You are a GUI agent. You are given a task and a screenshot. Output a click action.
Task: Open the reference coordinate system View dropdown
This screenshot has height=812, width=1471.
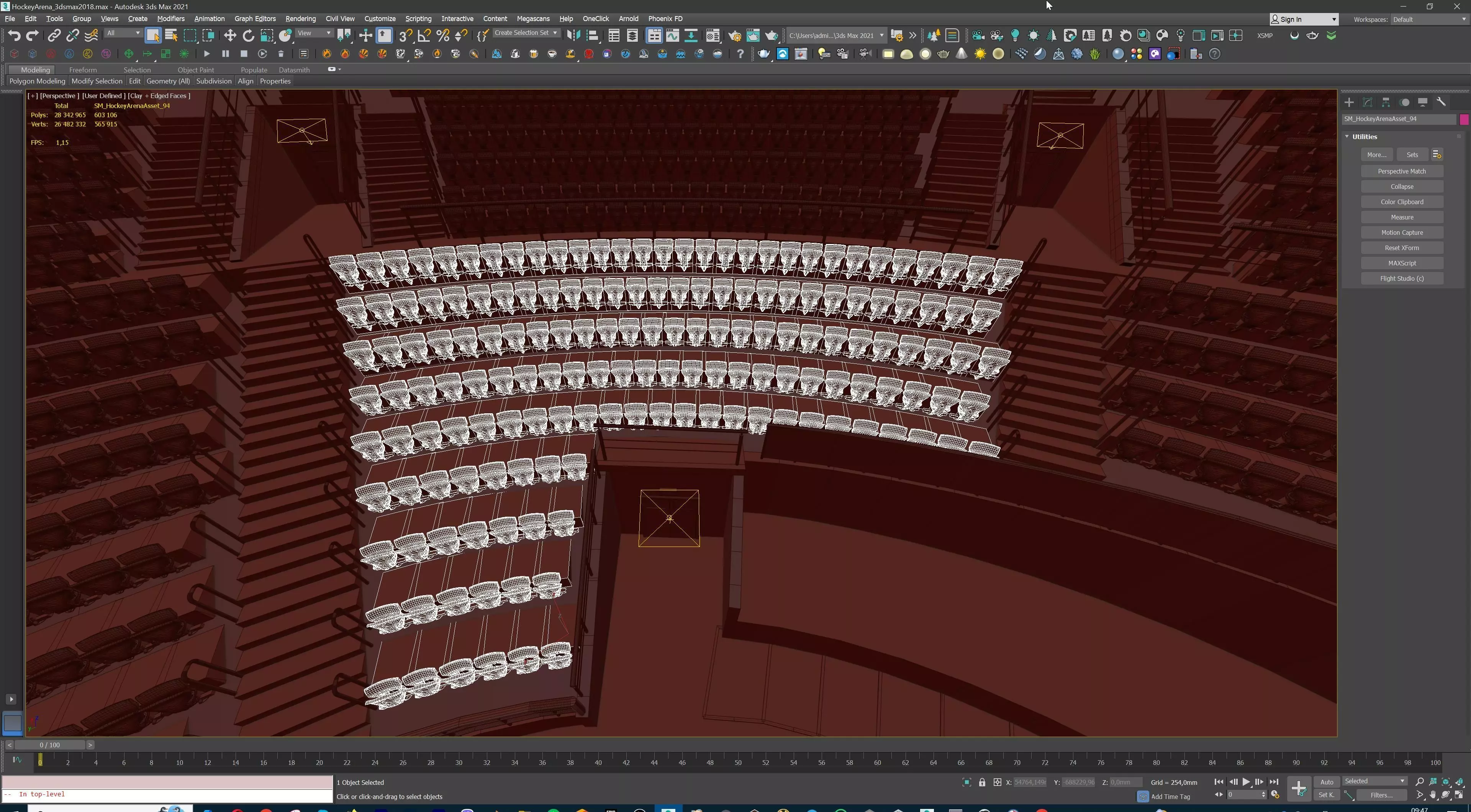[x=314, y=33]
